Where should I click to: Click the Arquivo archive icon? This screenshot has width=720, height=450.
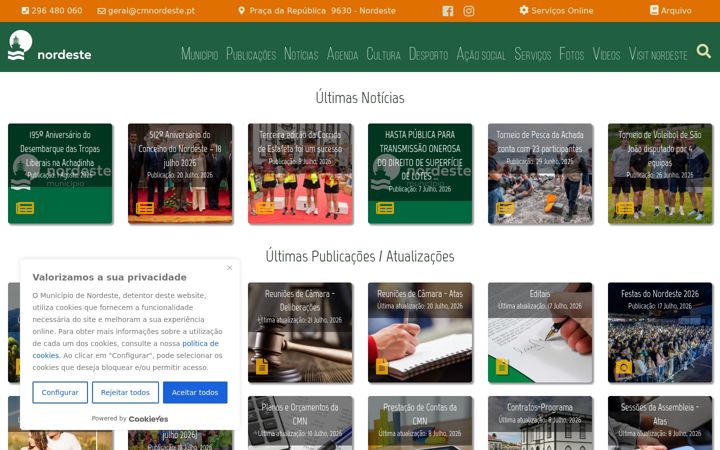click(x=654, y=10)
